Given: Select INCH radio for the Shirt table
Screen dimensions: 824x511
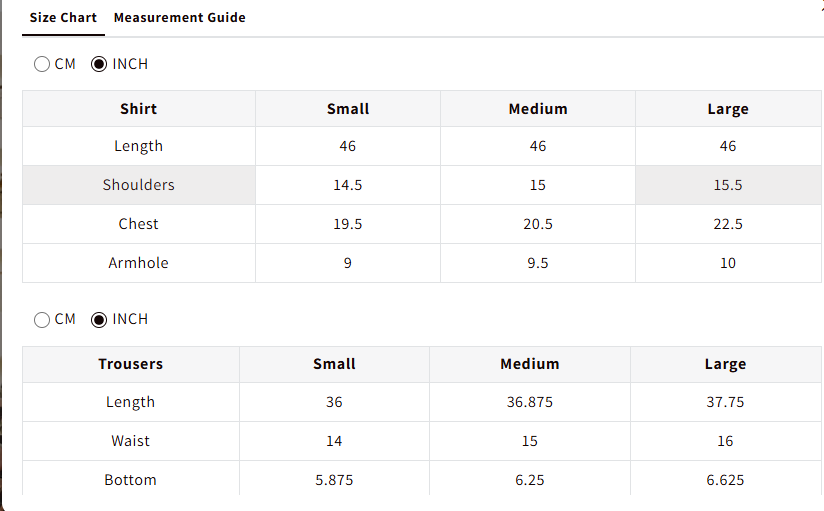Looking at the screenshot, I should 99,64.
